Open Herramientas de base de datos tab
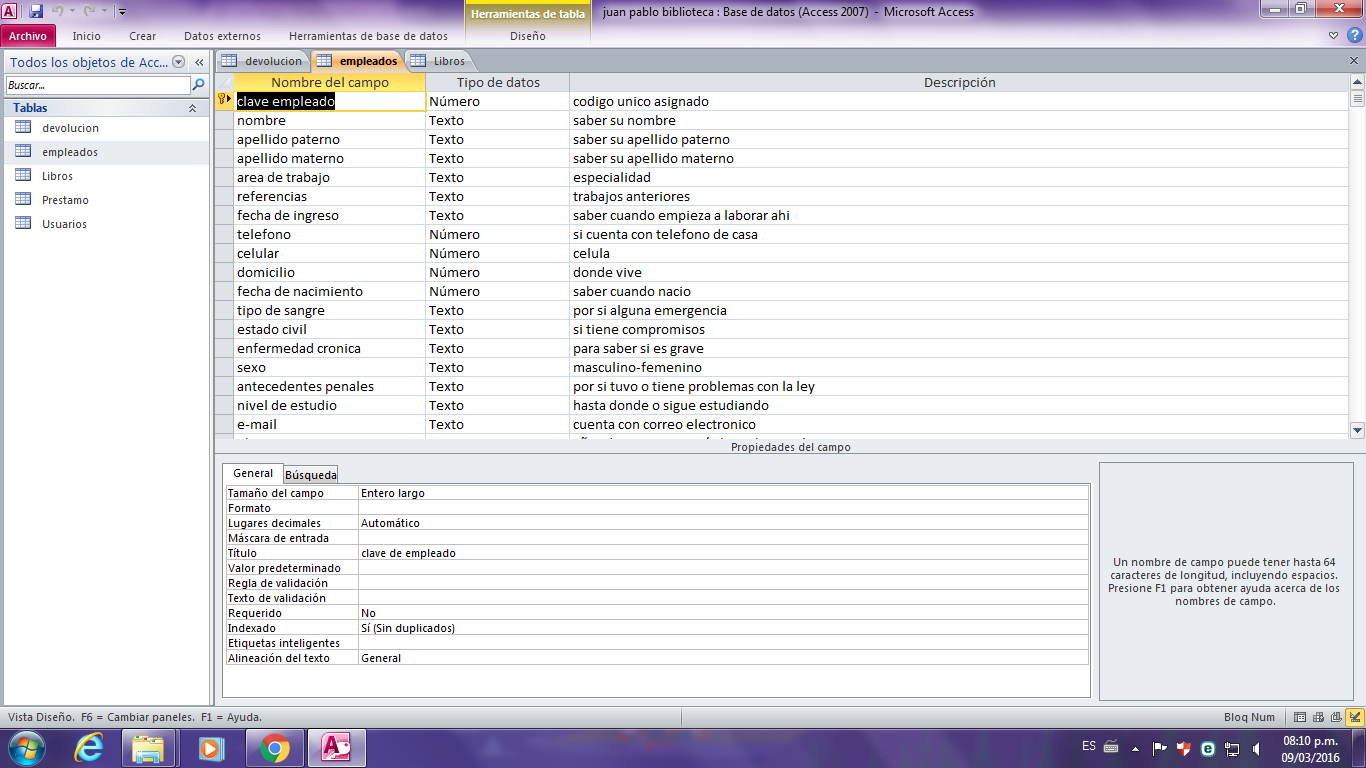Screen dimensions: 1366x768 368,36
